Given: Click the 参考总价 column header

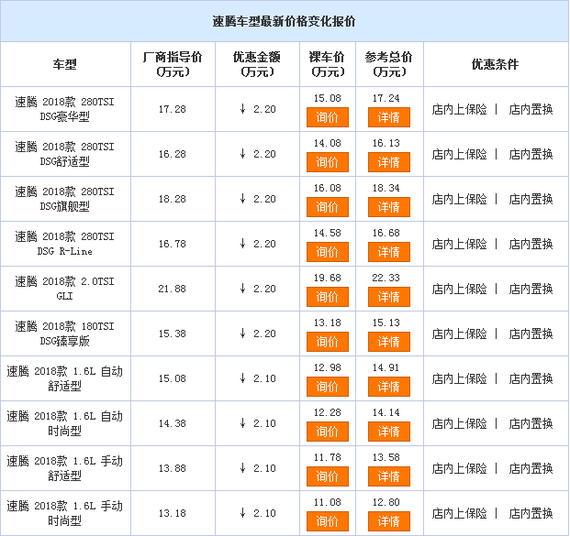Looking at the screenshot, I should click(x=389, y=64).
